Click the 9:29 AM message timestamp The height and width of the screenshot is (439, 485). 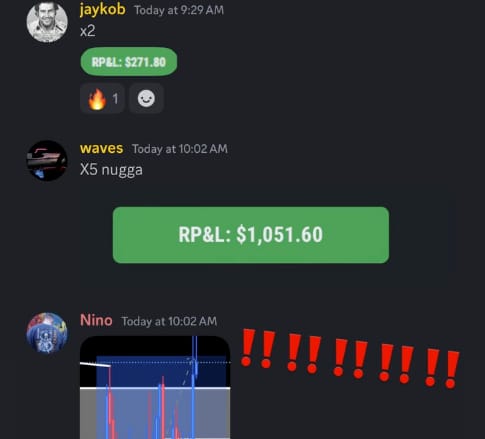pos(179,10)
